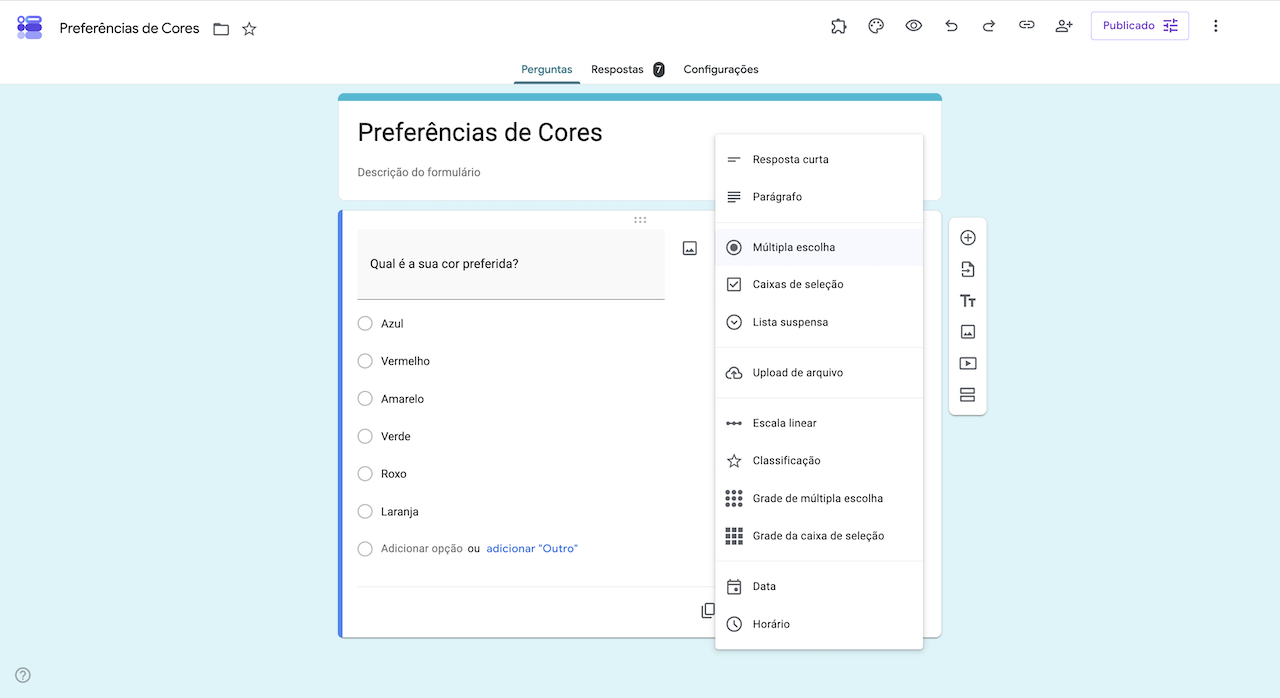Add collaborators with the person-plus icon
Viewport: 1280px width, 698px height.
(x=1064, y=26)
